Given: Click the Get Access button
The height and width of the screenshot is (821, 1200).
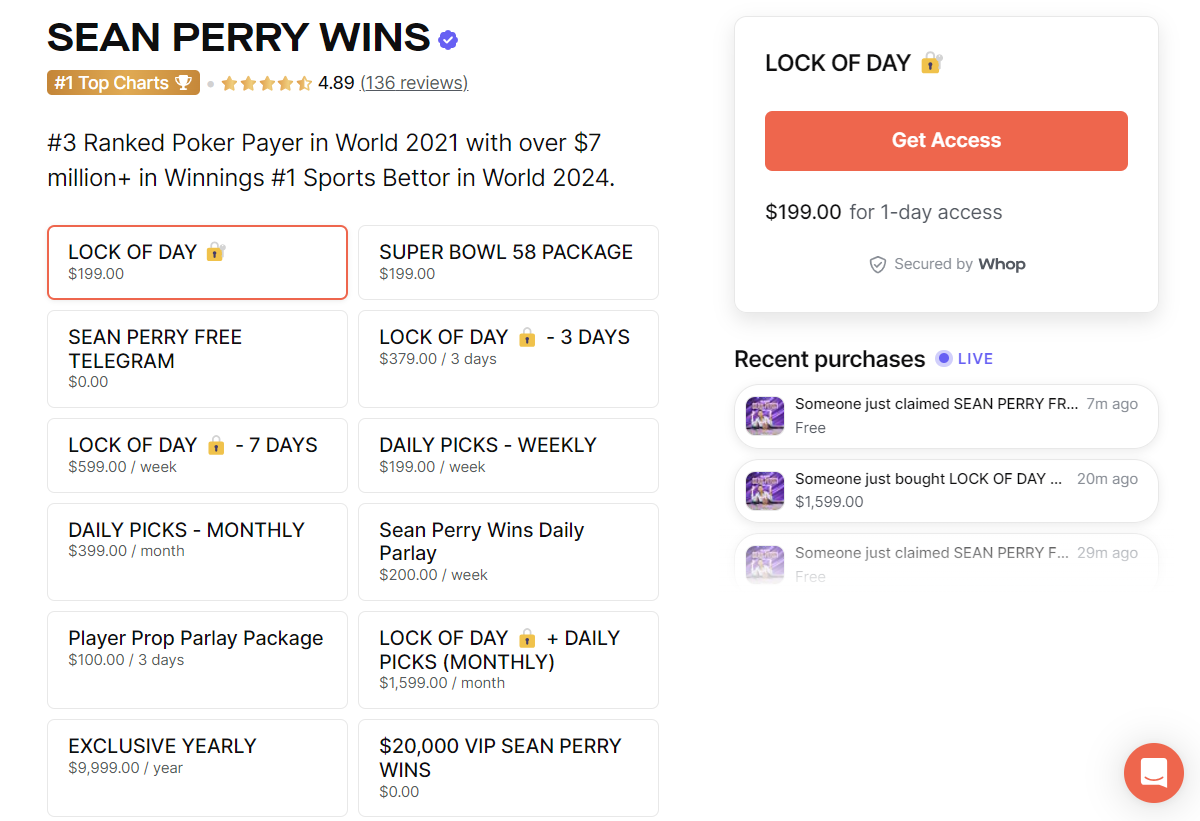Looking at the screenshot, I should 946,140.
